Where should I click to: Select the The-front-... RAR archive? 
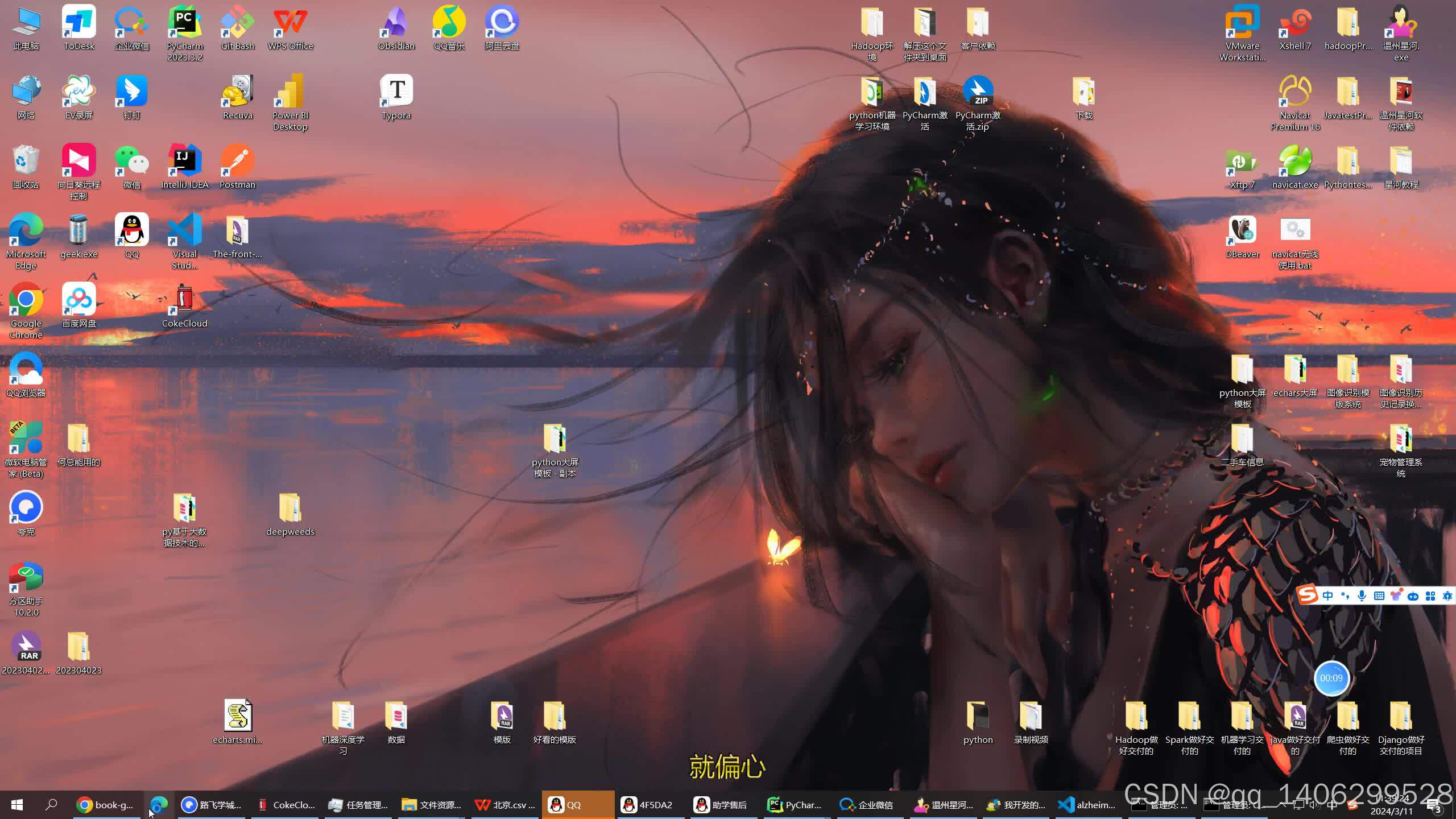tap(238, 237)
